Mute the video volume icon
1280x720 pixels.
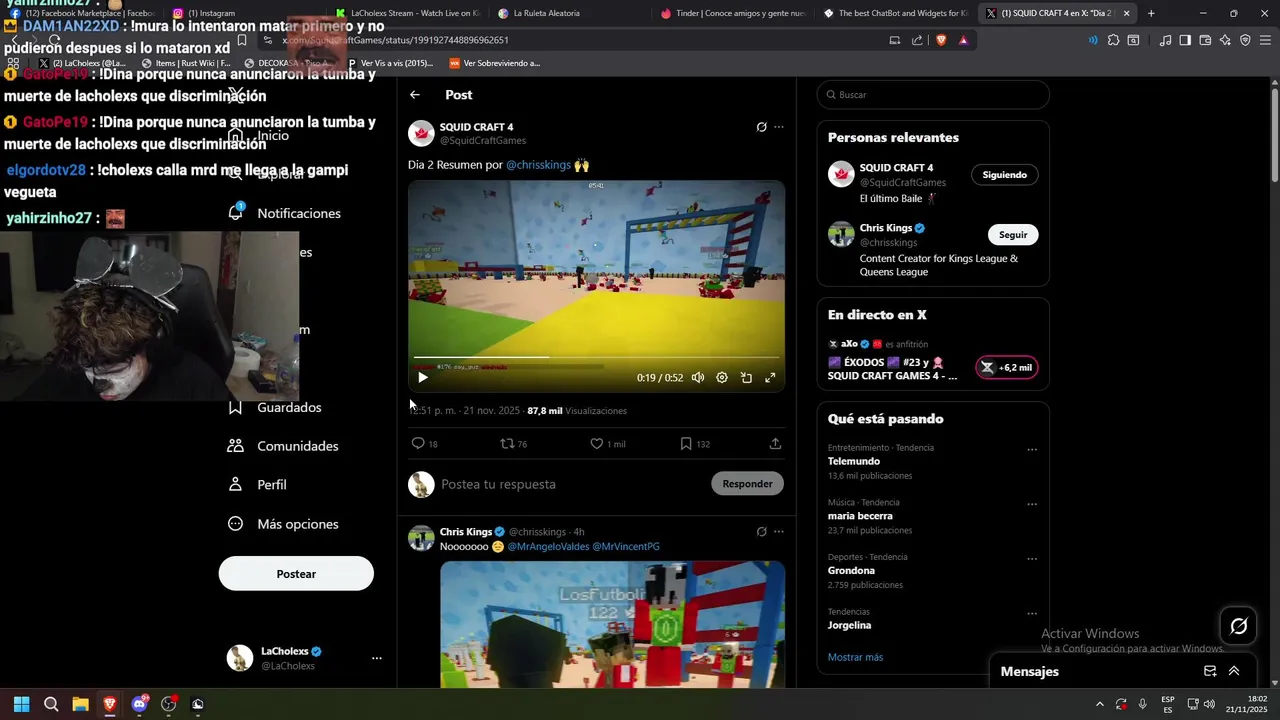pyautogui.click(x=698, y=377)
